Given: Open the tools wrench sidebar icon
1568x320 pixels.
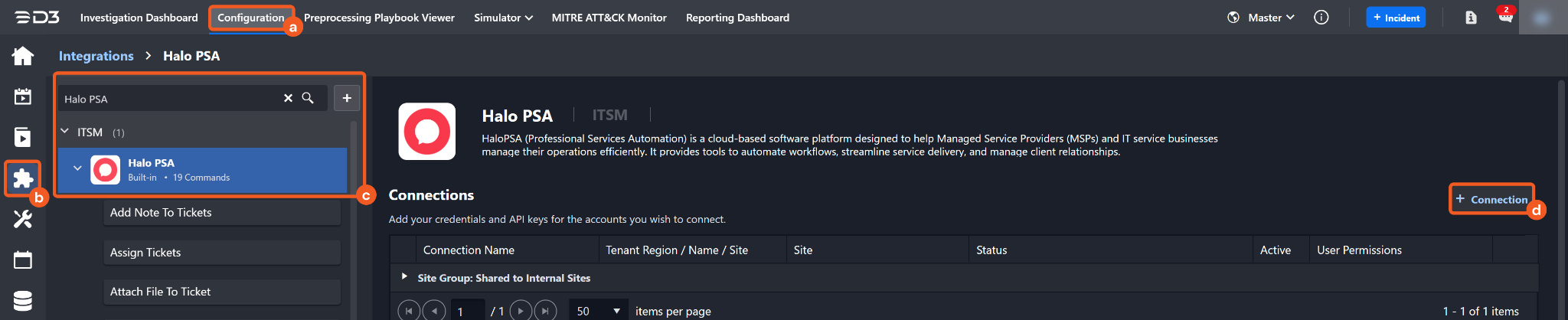Looking at the screenshot, I should pyautogui.click(x=23, y=220).
